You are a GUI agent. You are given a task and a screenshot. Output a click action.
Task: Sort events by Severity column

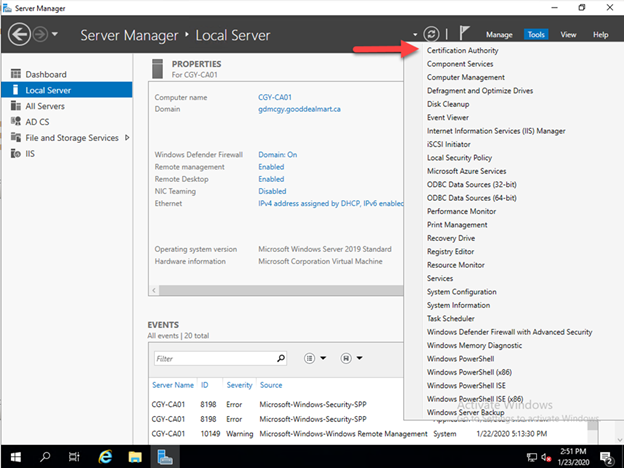click(239, 385)
